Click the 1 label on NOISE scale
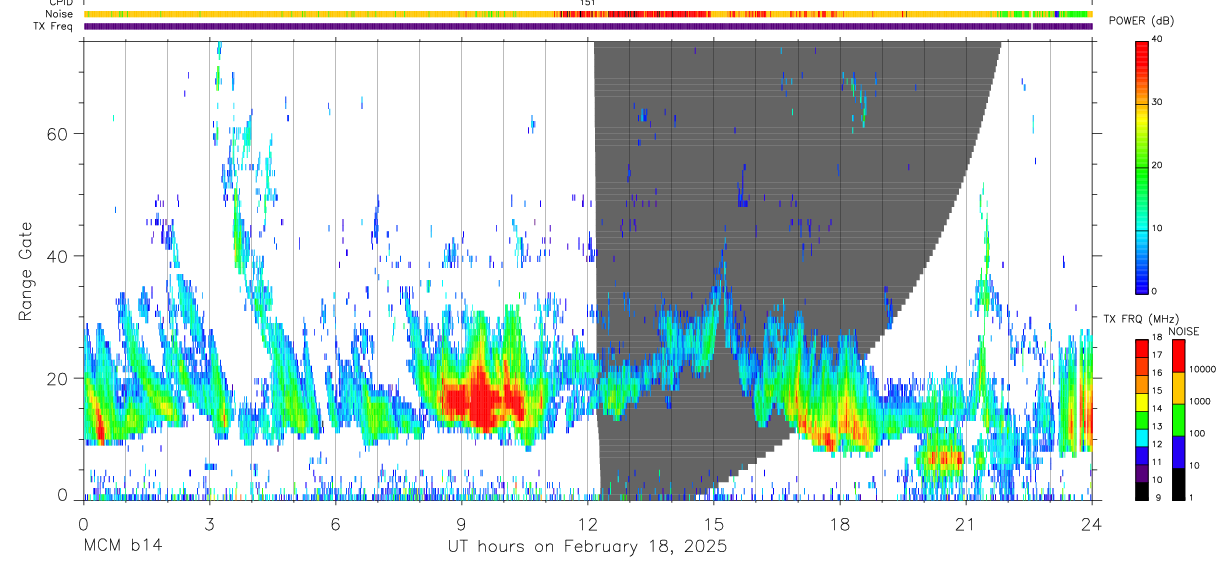The width and height of the screenshot is (1228, 567). tap(1191, 497)
